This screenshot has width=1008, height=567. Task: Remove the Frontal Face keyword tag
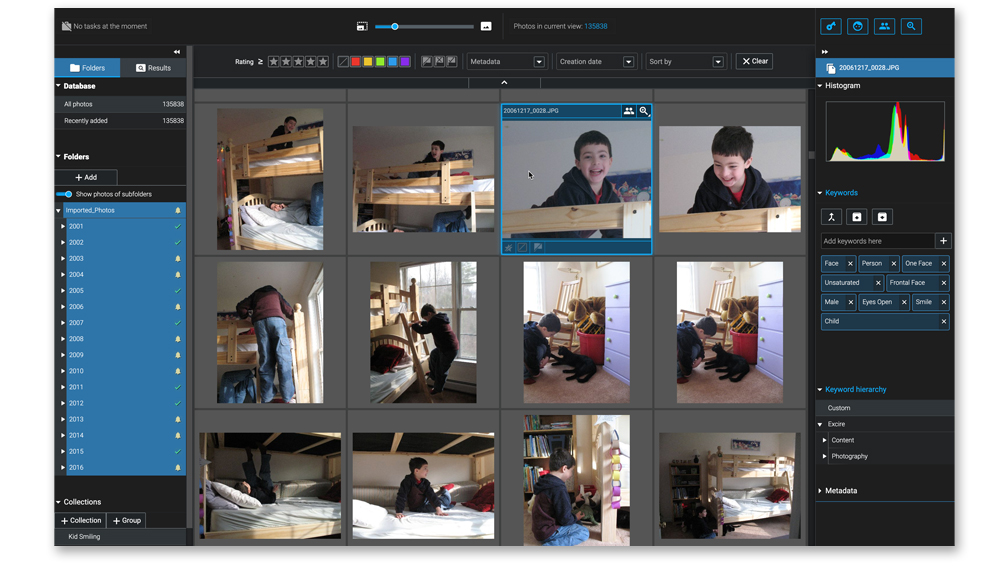tap(944, 283)
